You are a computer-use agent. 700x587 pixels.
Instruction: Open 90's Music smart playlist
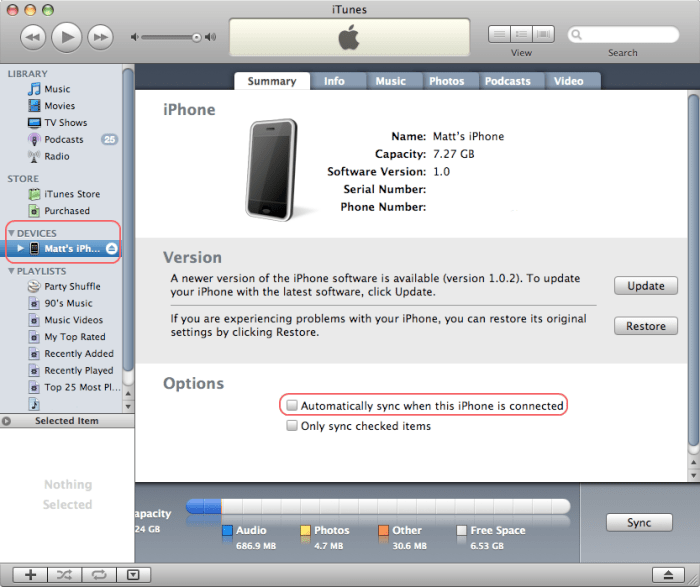[x=68, y=303]
